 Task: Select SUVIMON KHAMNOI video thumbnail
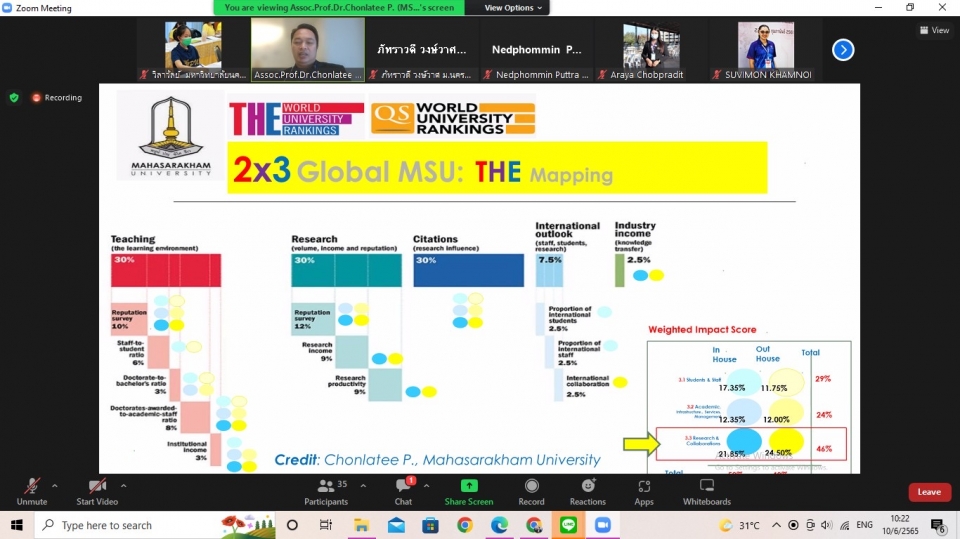point(765,49)
